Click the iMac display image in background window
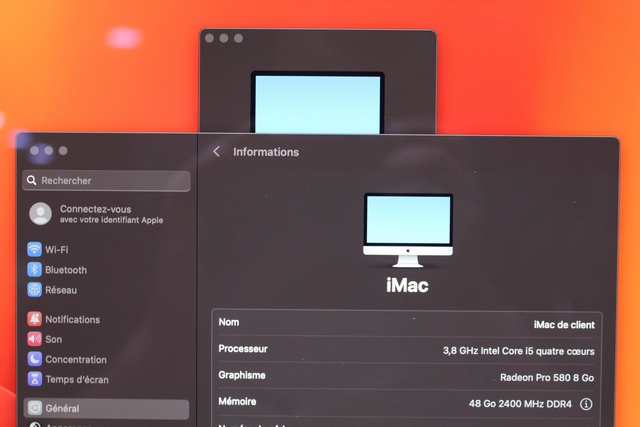Screen dimensions: 640x427 pyautogui.click(x=318, y=102)
